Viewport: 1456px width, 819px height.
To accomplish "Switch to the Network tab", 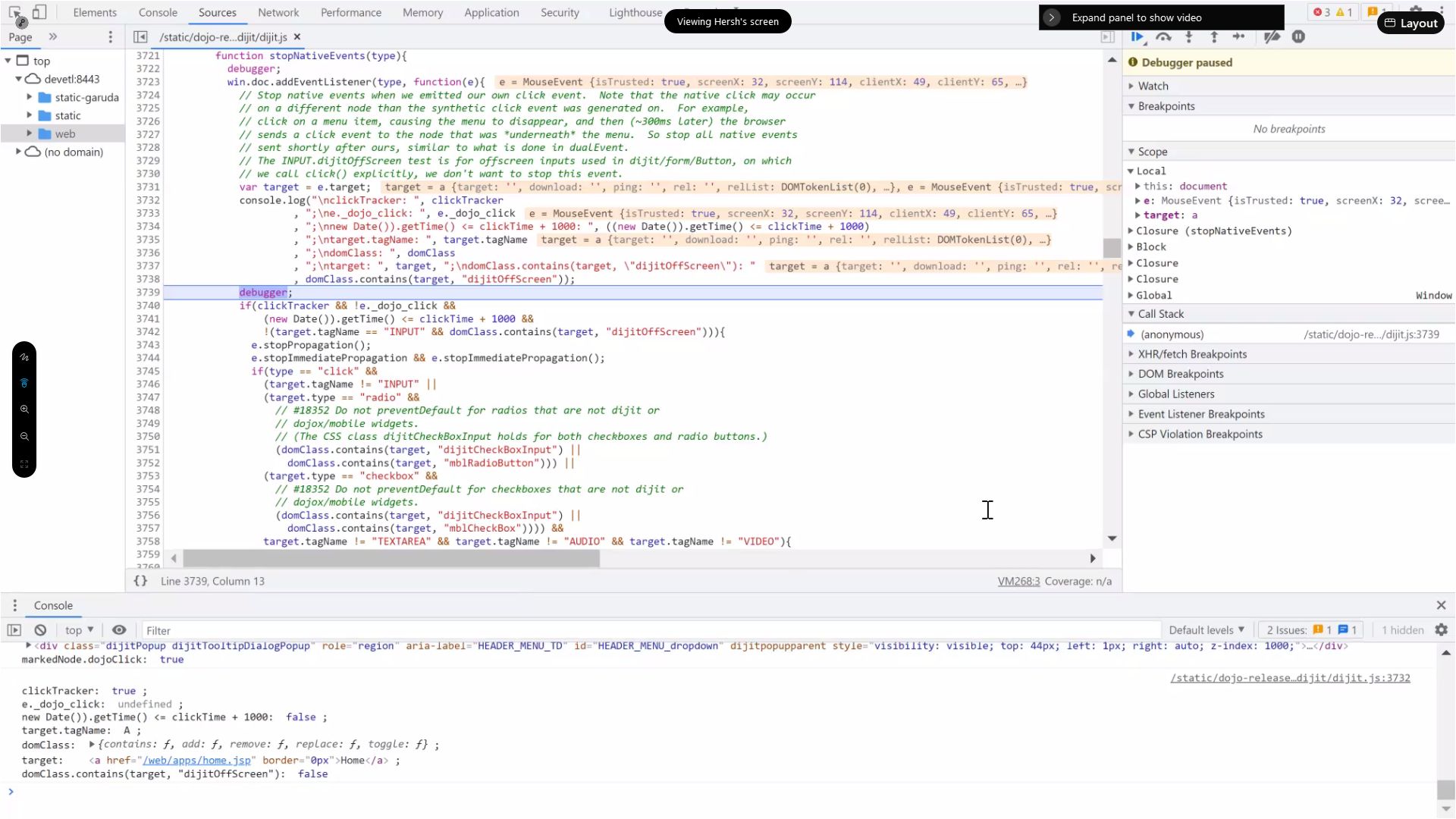I will 278,13.
